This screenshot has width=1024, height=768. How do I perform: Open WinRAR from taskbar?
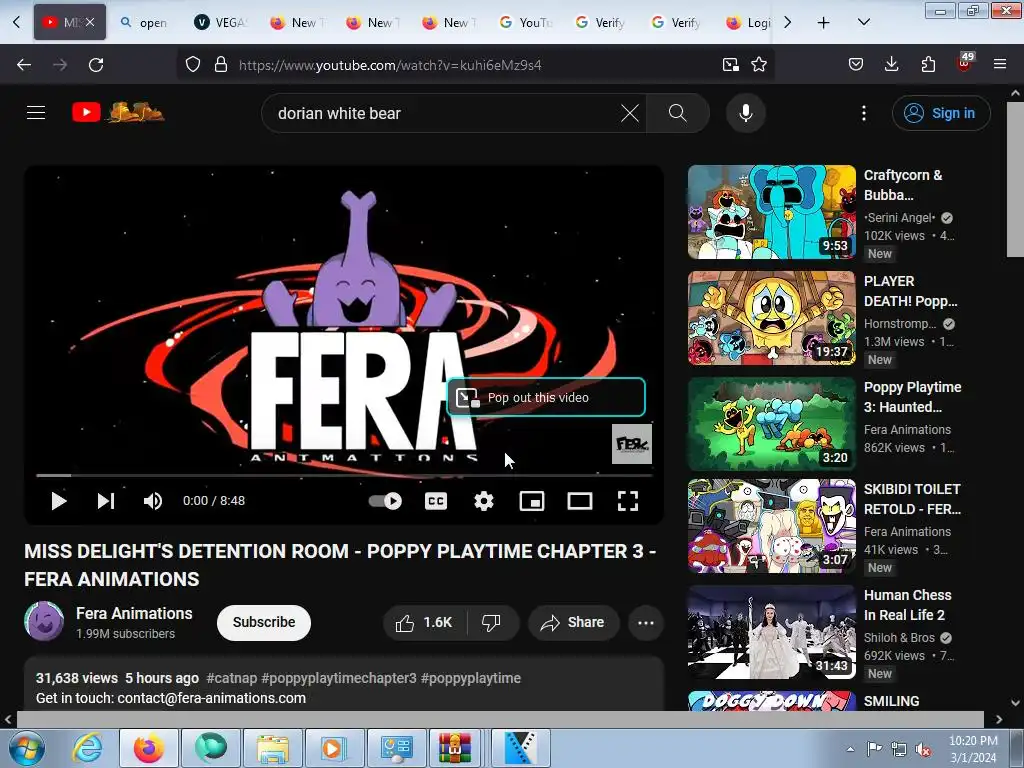coord(455,748)
